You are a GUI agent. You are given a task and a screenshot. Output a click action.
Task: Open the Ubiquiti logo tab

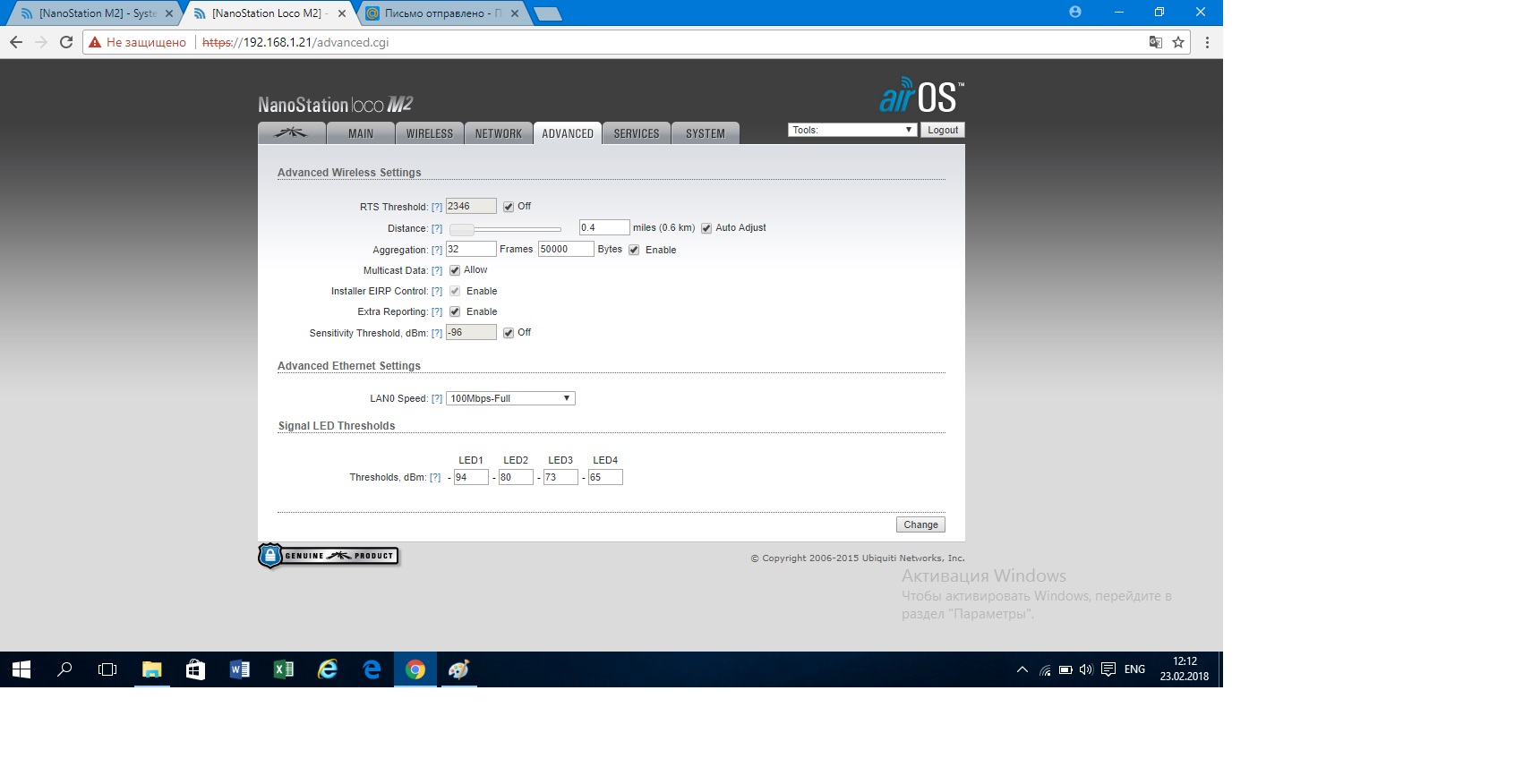pos(291,133)
